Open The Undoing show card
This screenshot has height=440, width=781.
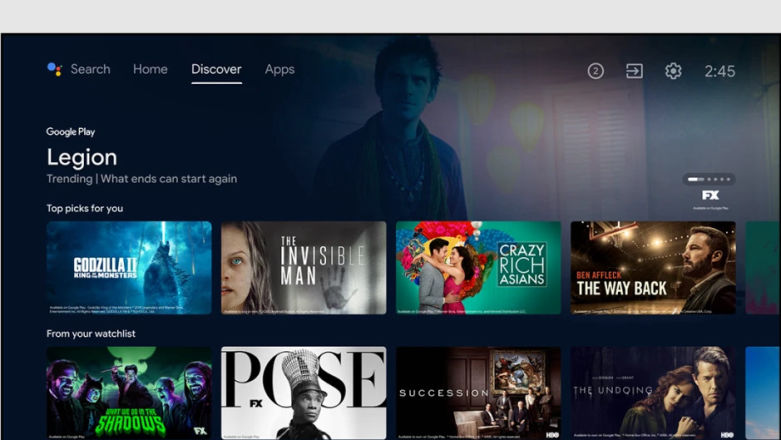click(653, 393)
